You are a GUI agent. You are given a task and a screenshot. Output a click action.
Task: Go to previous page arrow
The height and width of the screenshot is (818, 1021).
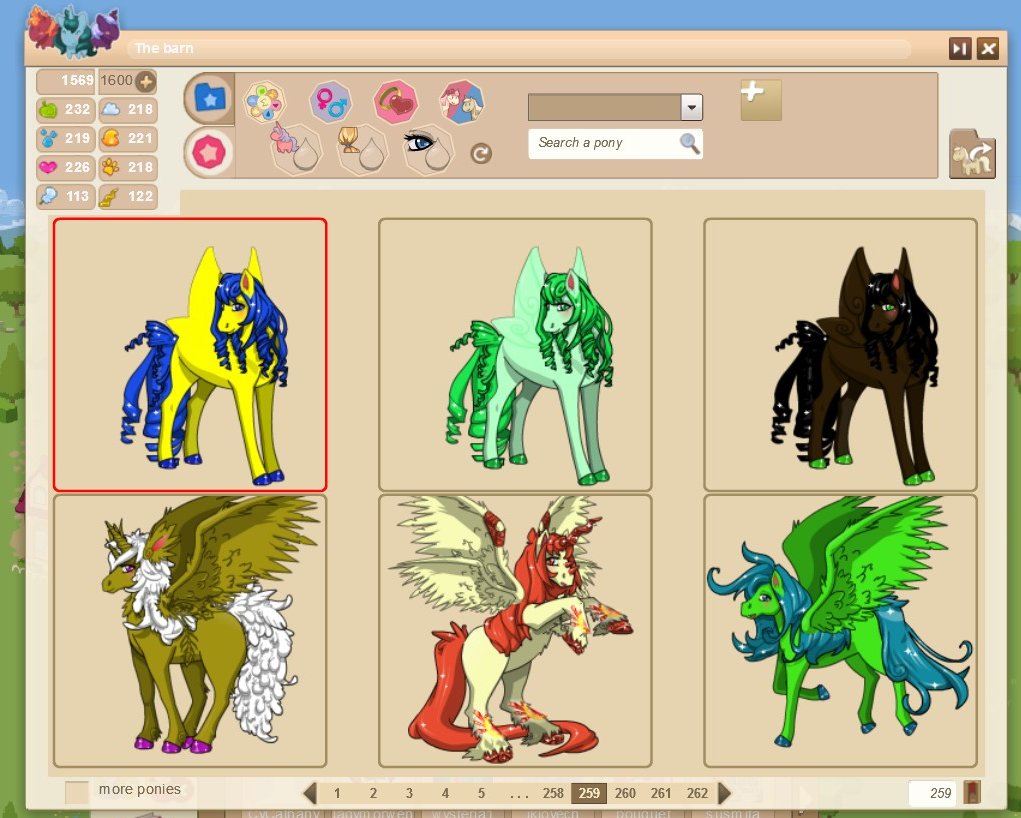pos(310,793)
